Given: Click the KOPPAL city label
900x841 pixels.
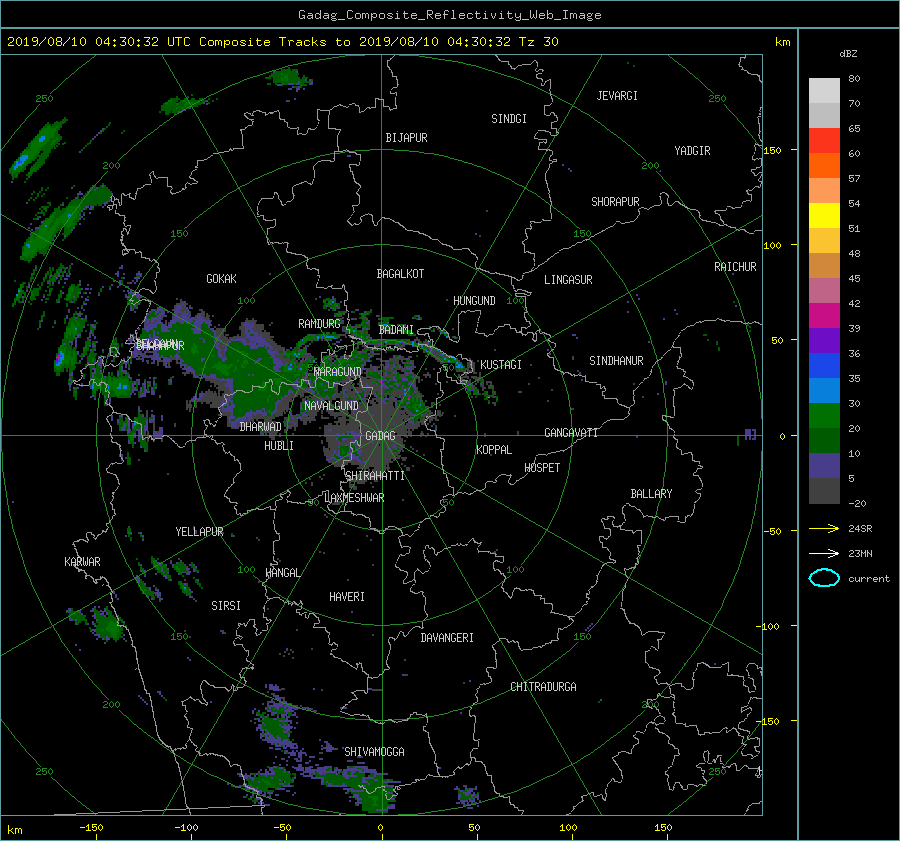Looking at the screenshot, I should (x=494, y=450).
